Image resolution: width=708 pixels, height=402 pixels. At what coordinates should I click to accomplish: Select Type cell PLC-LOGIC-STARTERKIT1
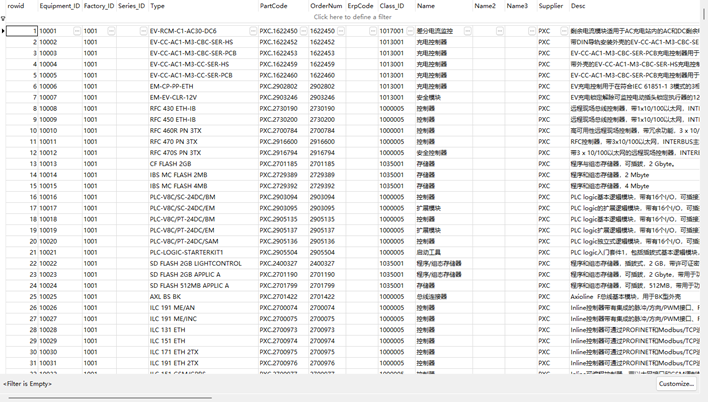click(x=203, y=252)
